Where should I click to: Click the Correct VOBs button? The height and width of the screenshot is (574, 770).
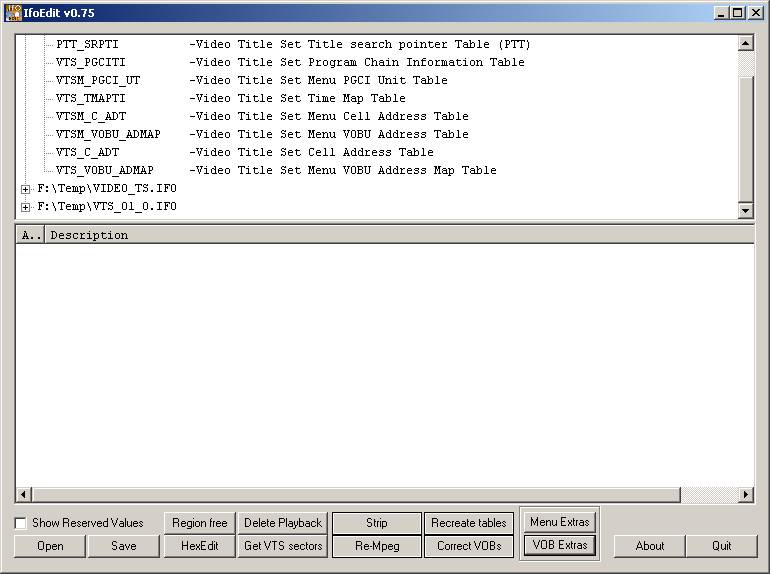(x=468, y=546)
